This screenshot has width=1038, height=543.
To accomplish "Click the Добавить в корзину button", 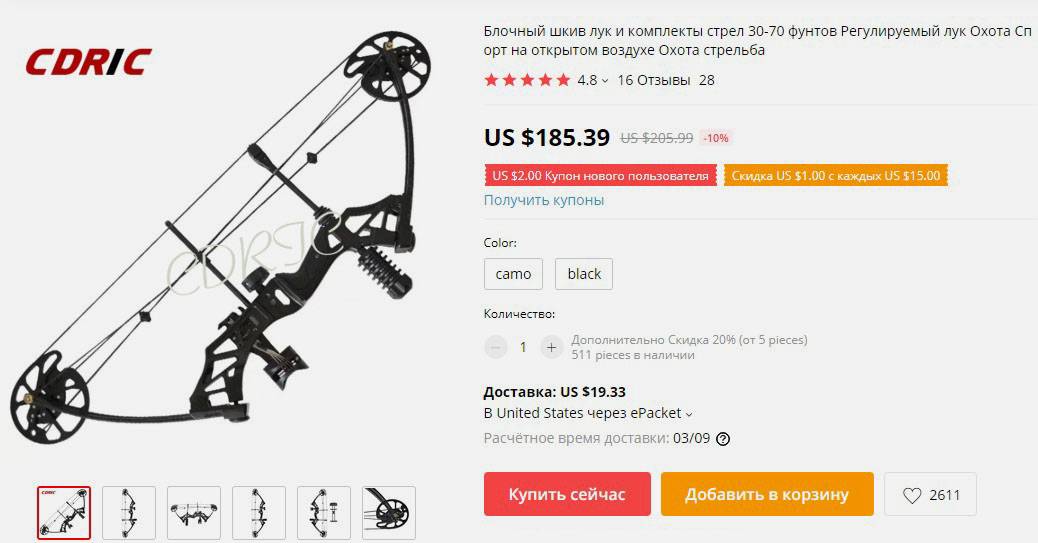I will [x=767, y=494].
